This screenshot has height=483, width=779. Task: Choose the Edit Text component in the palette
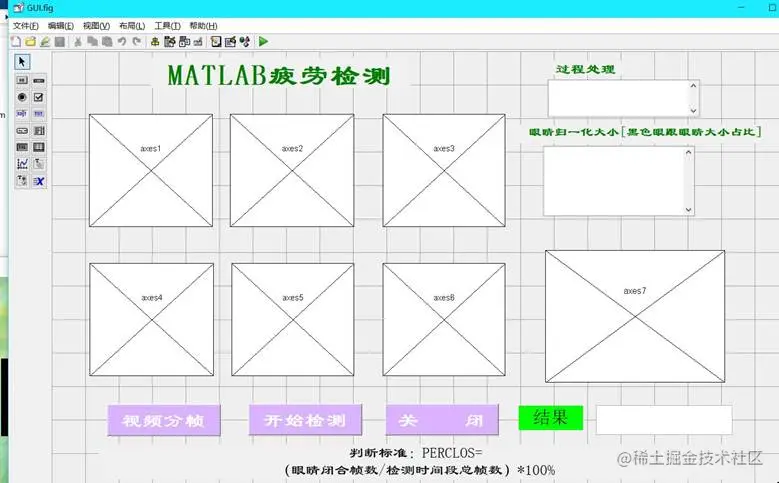[22, 114]
